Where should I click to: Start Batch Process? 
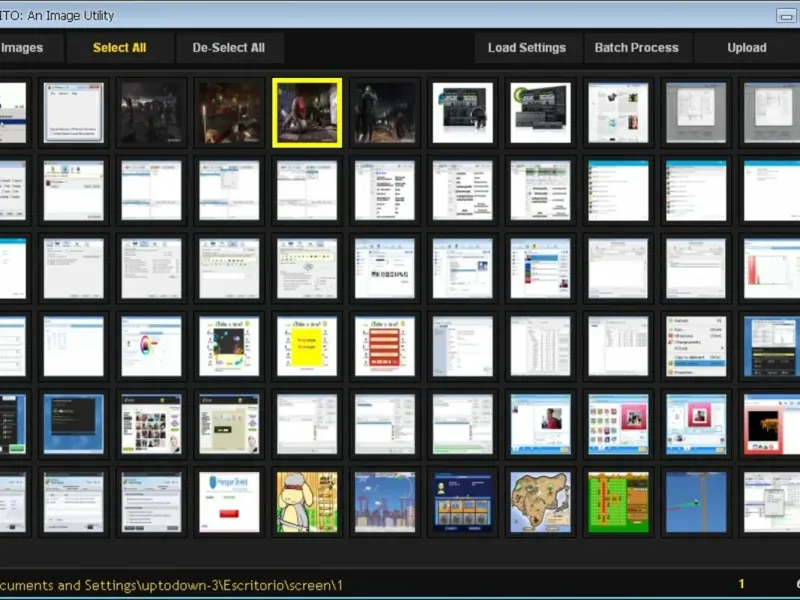636,47
